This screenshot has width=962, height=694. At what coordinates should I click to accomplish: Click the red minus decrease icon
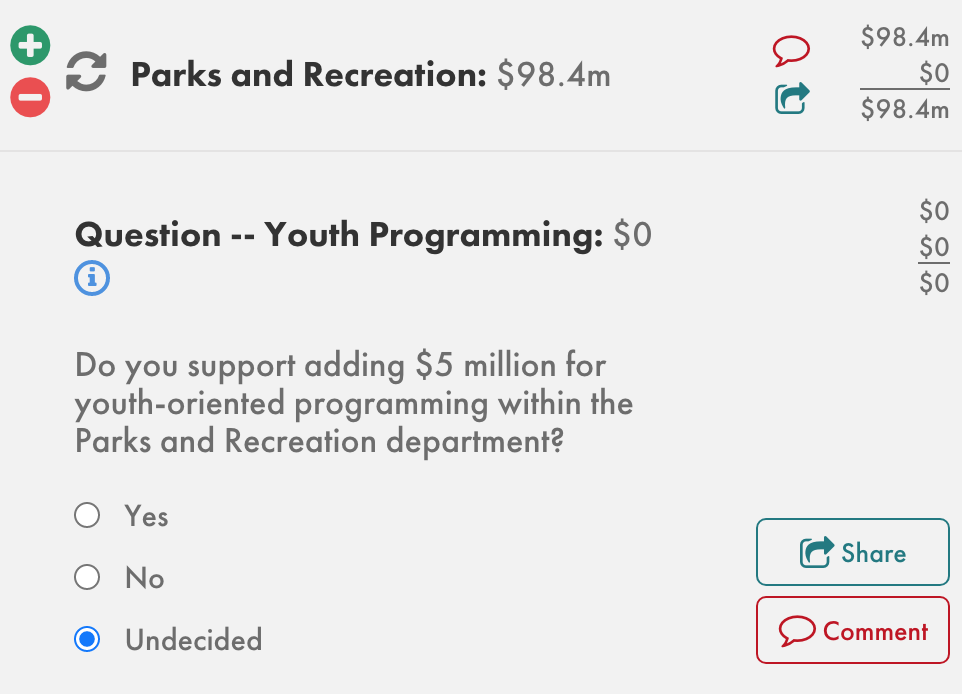pos(30,97)
